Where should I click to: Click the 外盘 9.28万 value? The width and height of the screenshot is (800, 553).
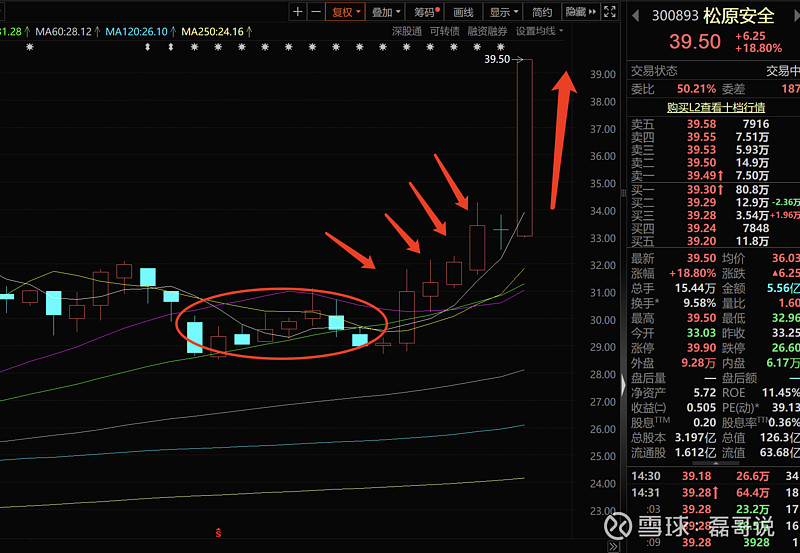tap(698, 363)
